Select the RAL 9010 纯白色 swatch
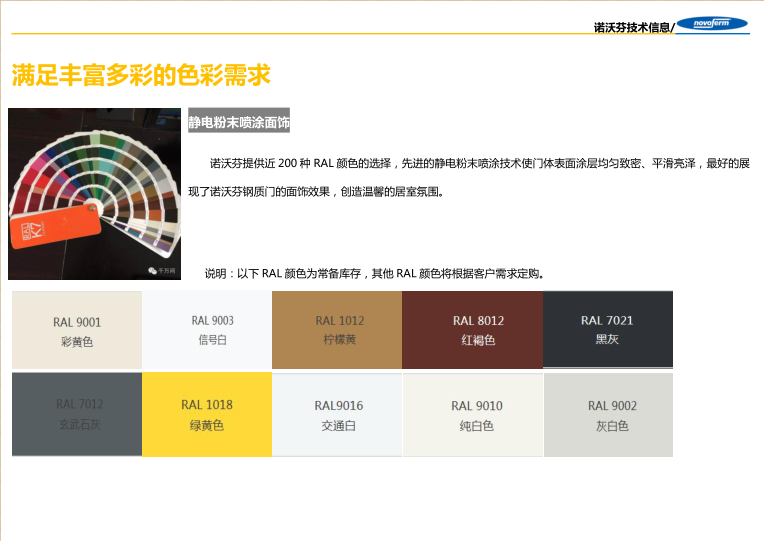Screen dimensions: 764x541 pos(473,415)
